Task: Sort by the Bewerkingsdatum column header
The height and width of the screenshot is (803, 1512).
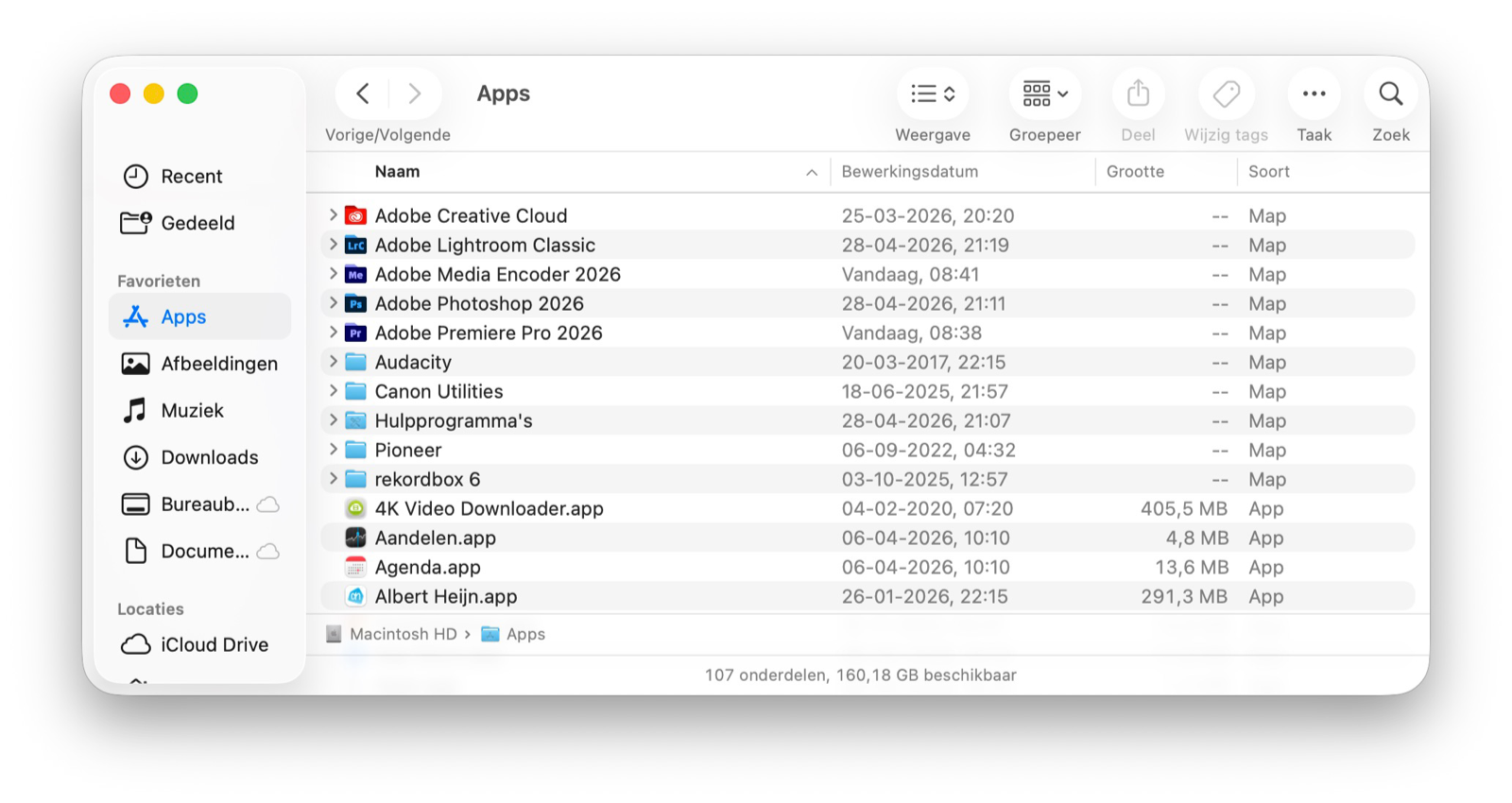Action: click(910, 172)
